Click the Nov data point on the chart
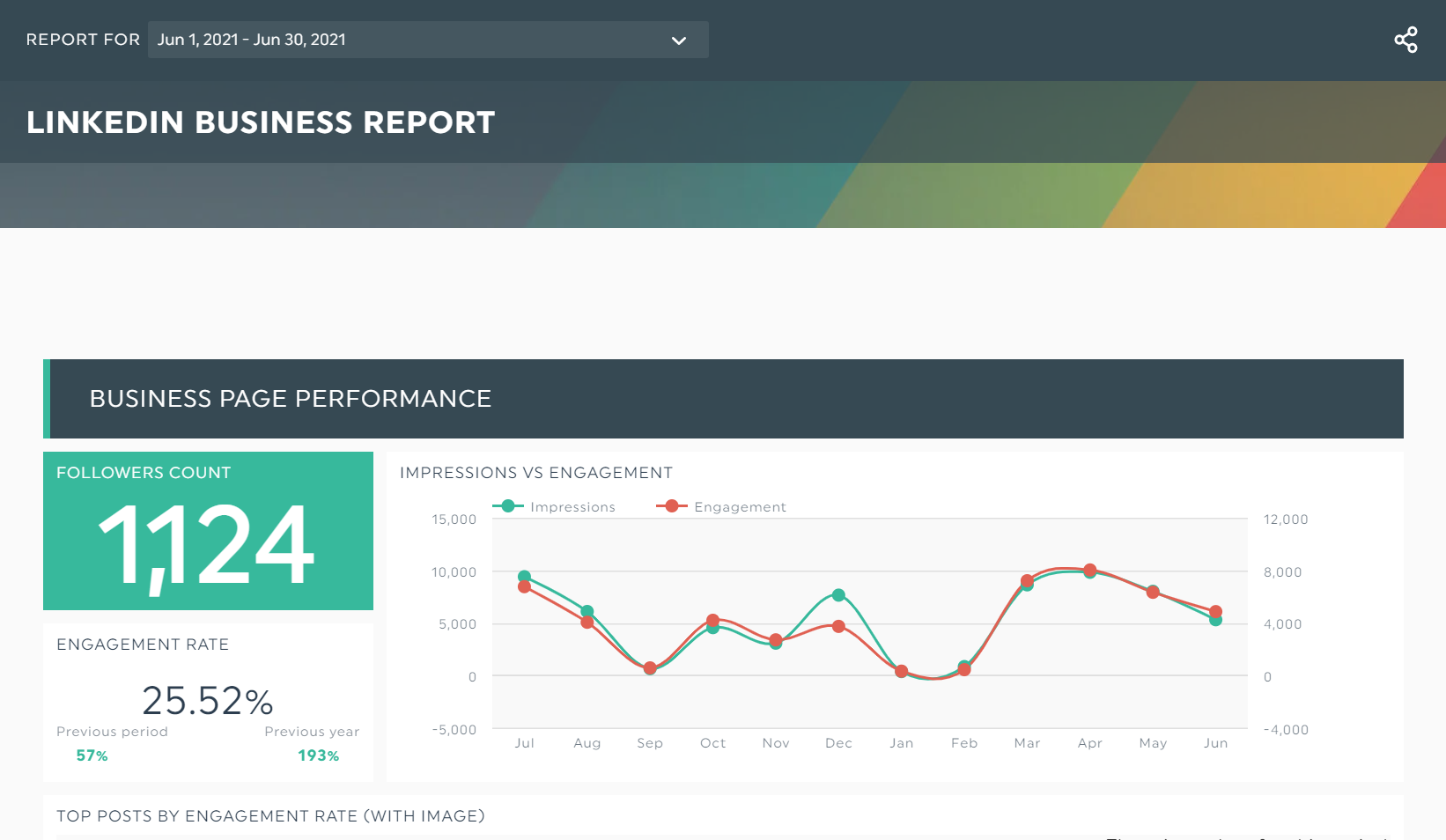The height and width of the screenshot is (840, 1446). tap(775, 641)
